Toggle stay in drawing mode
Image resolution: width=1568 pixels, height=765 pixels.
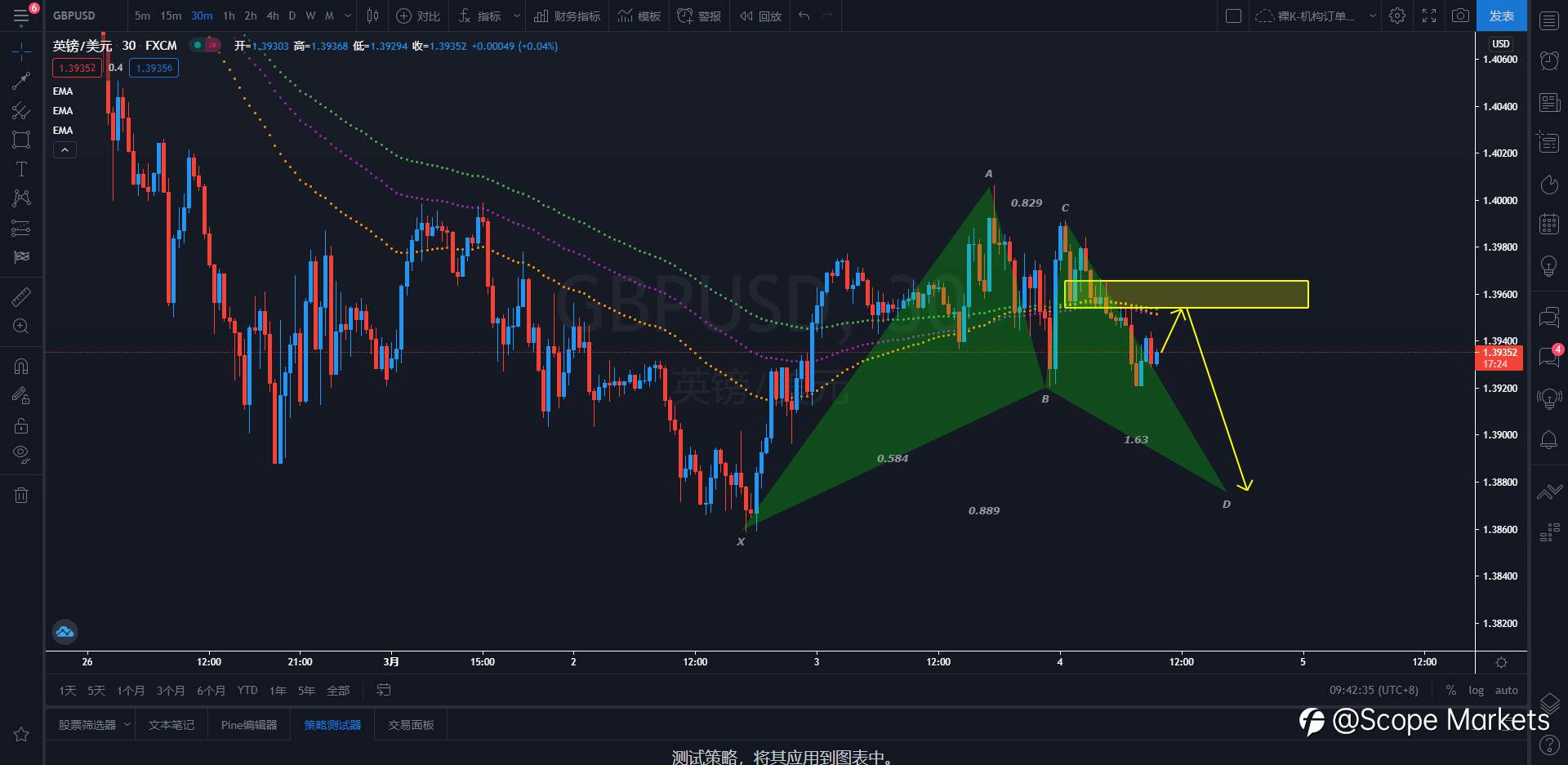21,396
